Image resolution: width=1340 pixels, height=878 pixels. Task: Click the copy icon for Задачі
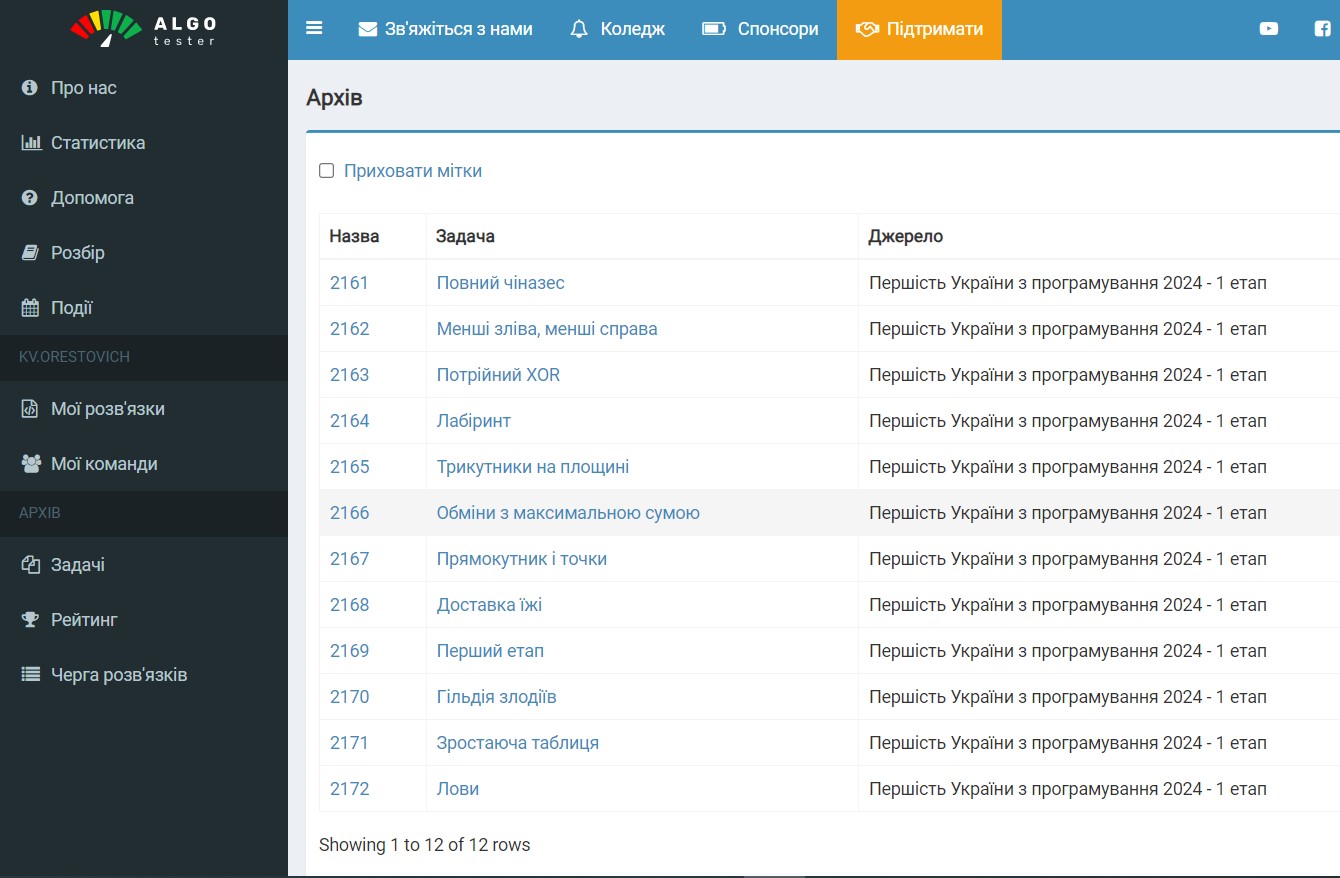[30, 565]
